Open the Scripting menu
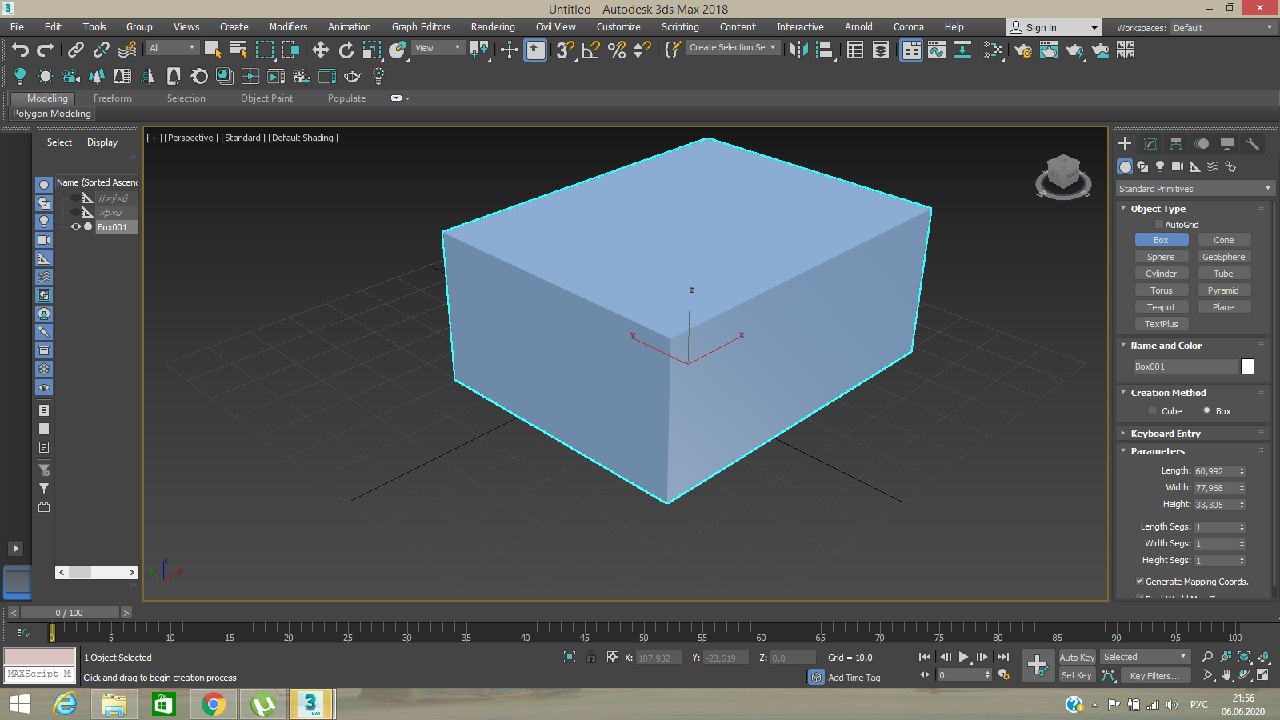Screen dimensions: 1280x720 point(680,27)
